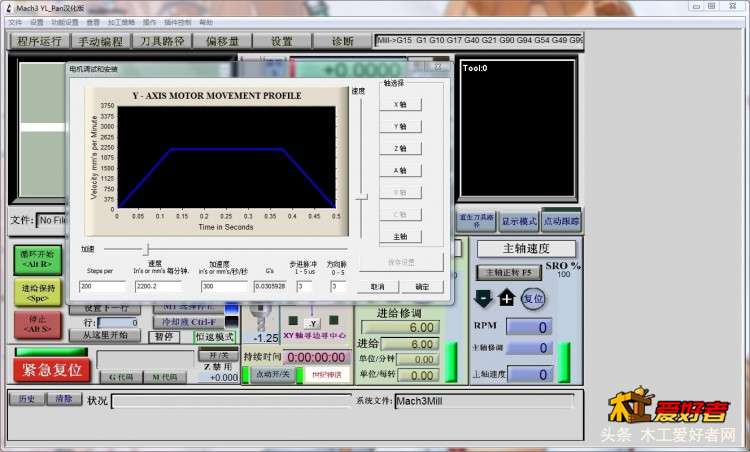
Task: Click the velocity field showing 2200.2
Action: (x=159, y=286)
